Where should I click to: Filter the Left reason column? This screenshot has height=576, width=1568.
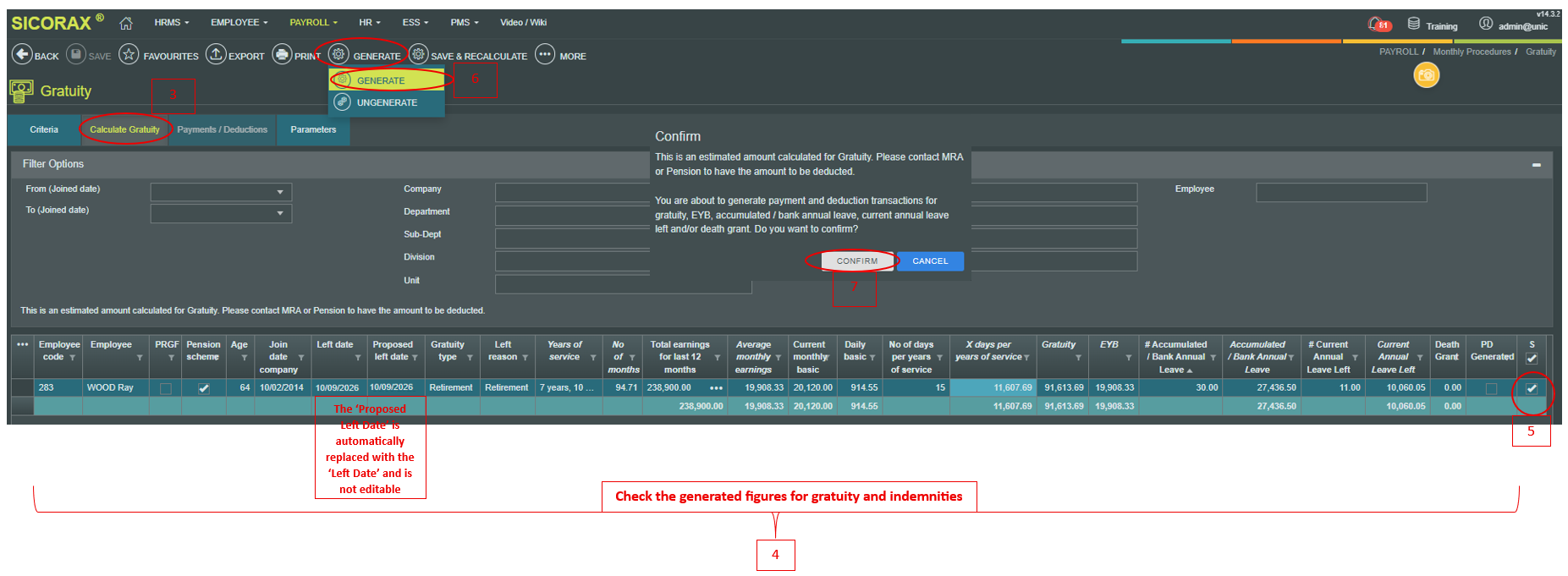pos(525,358)
